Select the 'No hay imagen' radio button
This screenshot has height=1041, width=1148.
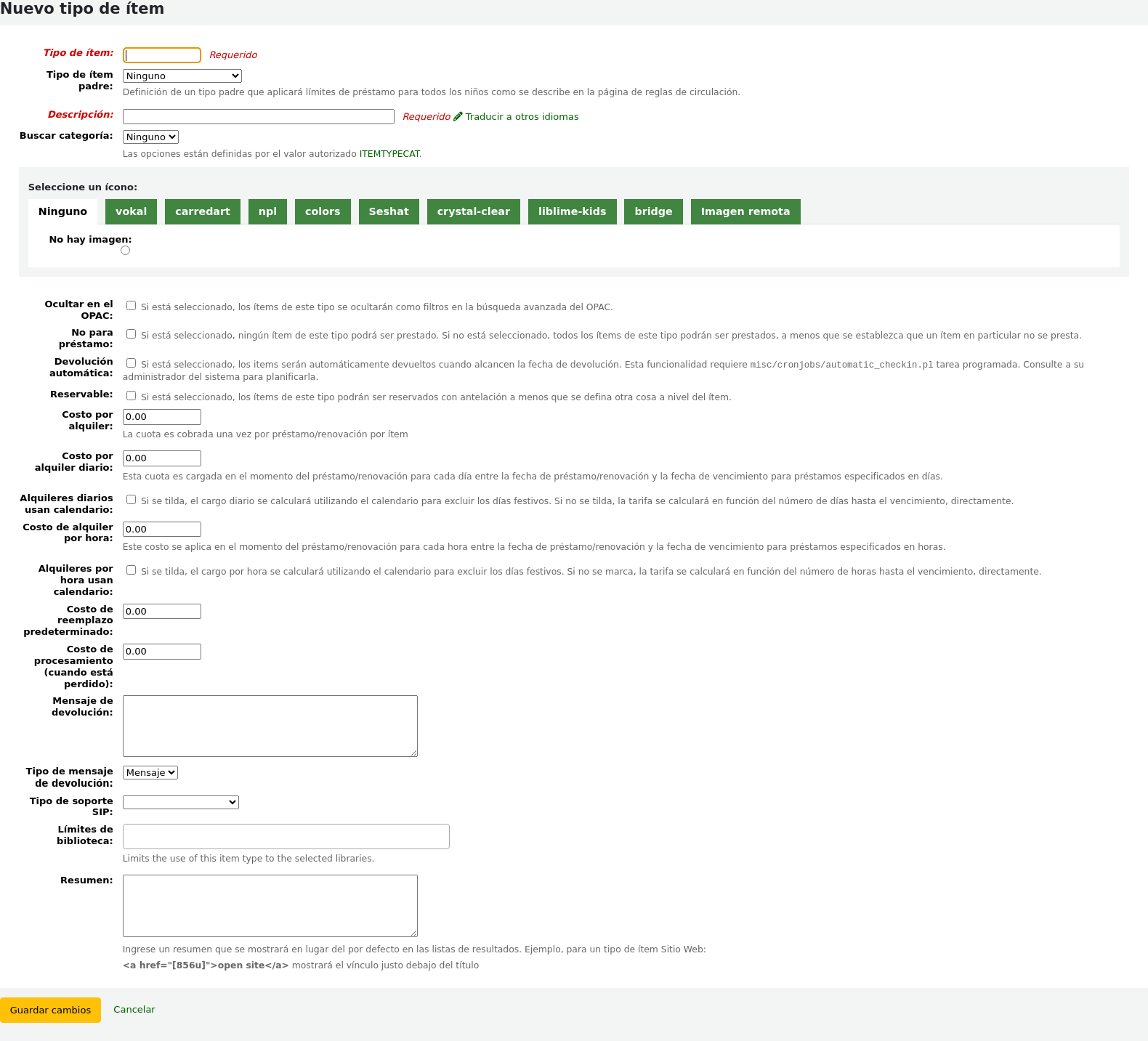pyautogui.click(x=126, y=251)
